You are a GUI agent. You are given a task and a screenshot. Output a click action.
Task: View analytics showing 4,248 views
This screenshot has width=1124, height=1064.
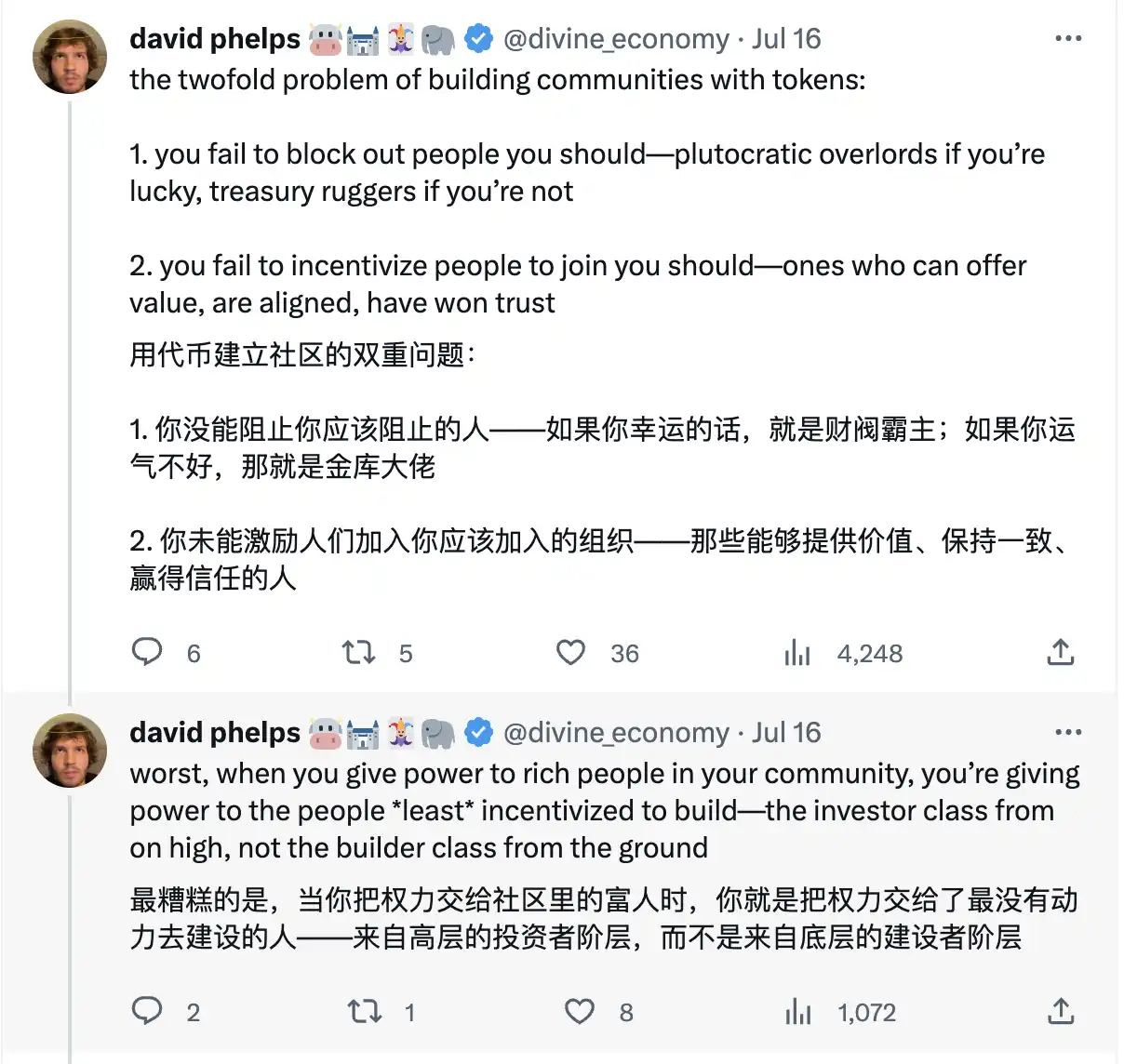pos(797,653)
